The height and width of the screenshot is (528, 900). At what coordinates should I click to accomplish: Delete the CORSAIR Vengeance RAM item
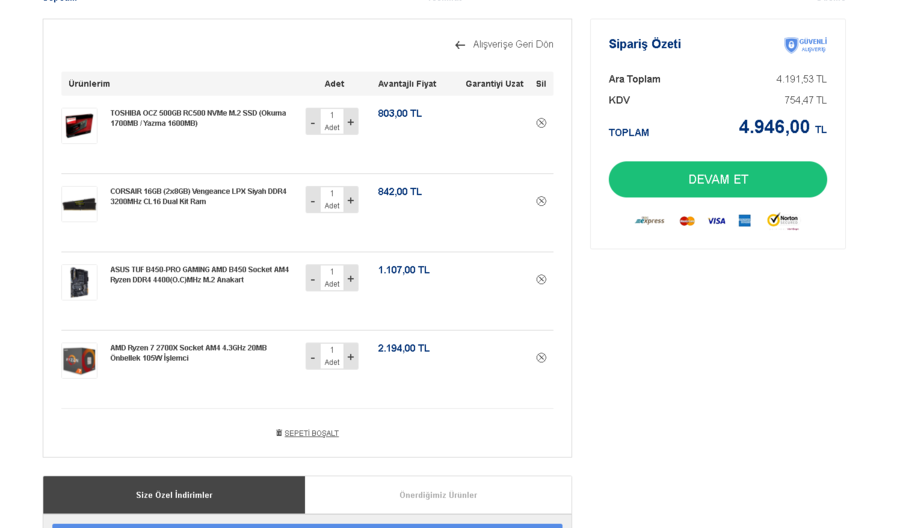point(541,201)
